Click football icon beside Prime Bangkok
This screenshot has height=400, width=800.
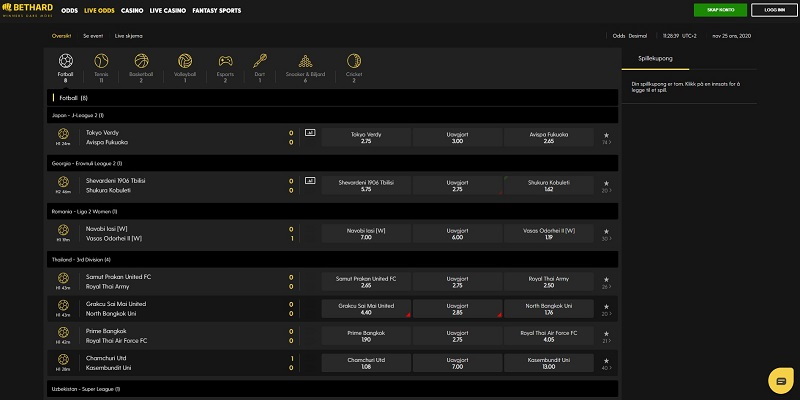(63, 332)
